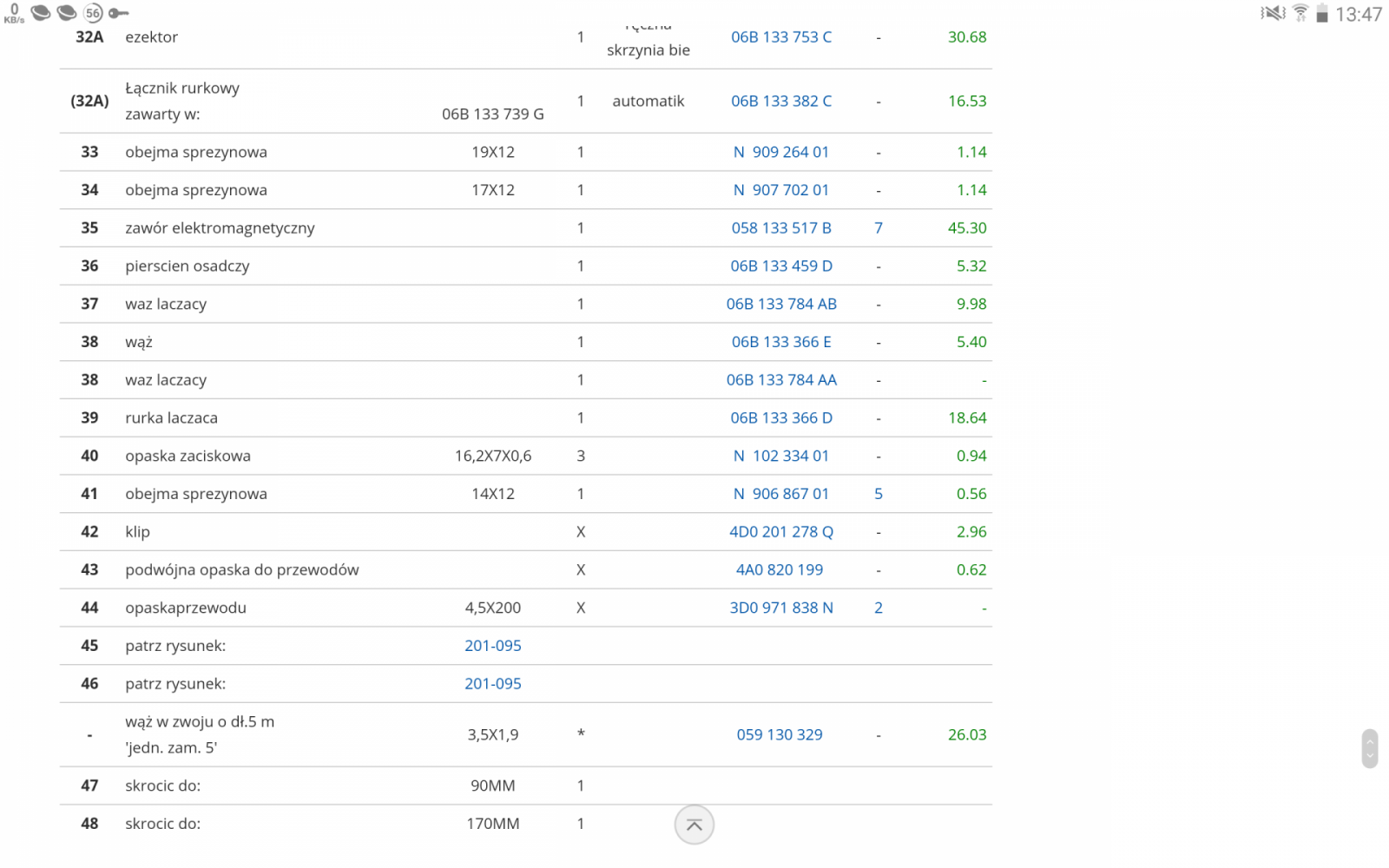The width and height of the screenshot is (1389, 868).
Task: Click the 2 link in row 44
Action: (879, 608)
